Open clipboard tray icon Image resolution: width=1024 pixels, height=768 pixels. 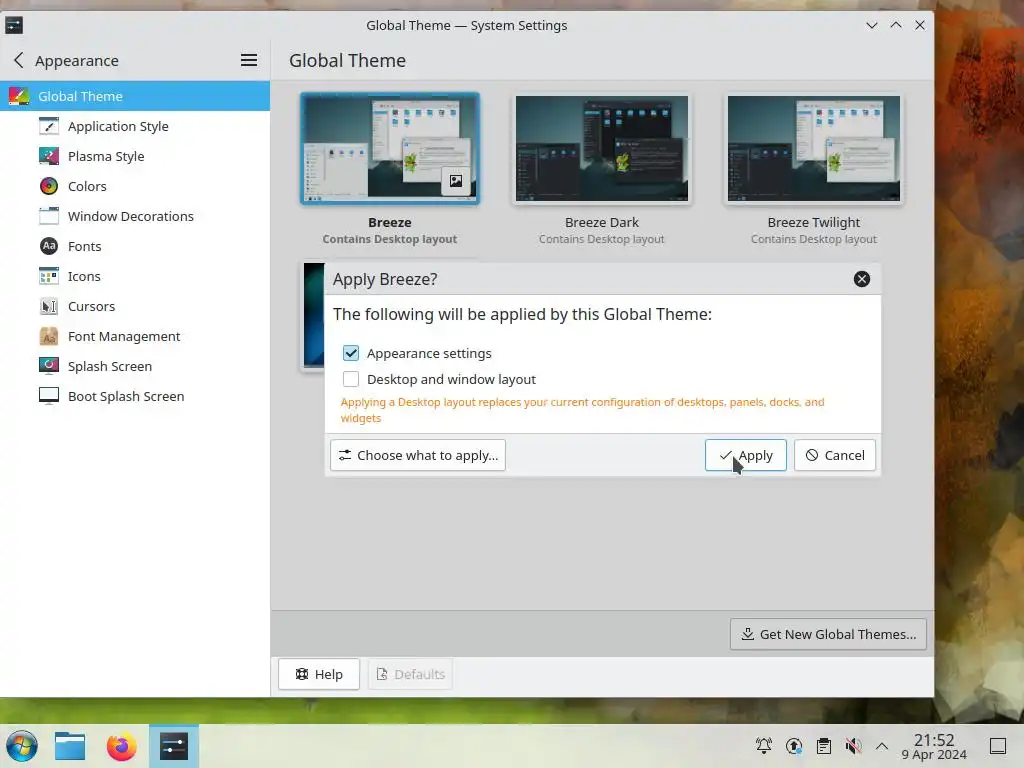coord(824,746)
